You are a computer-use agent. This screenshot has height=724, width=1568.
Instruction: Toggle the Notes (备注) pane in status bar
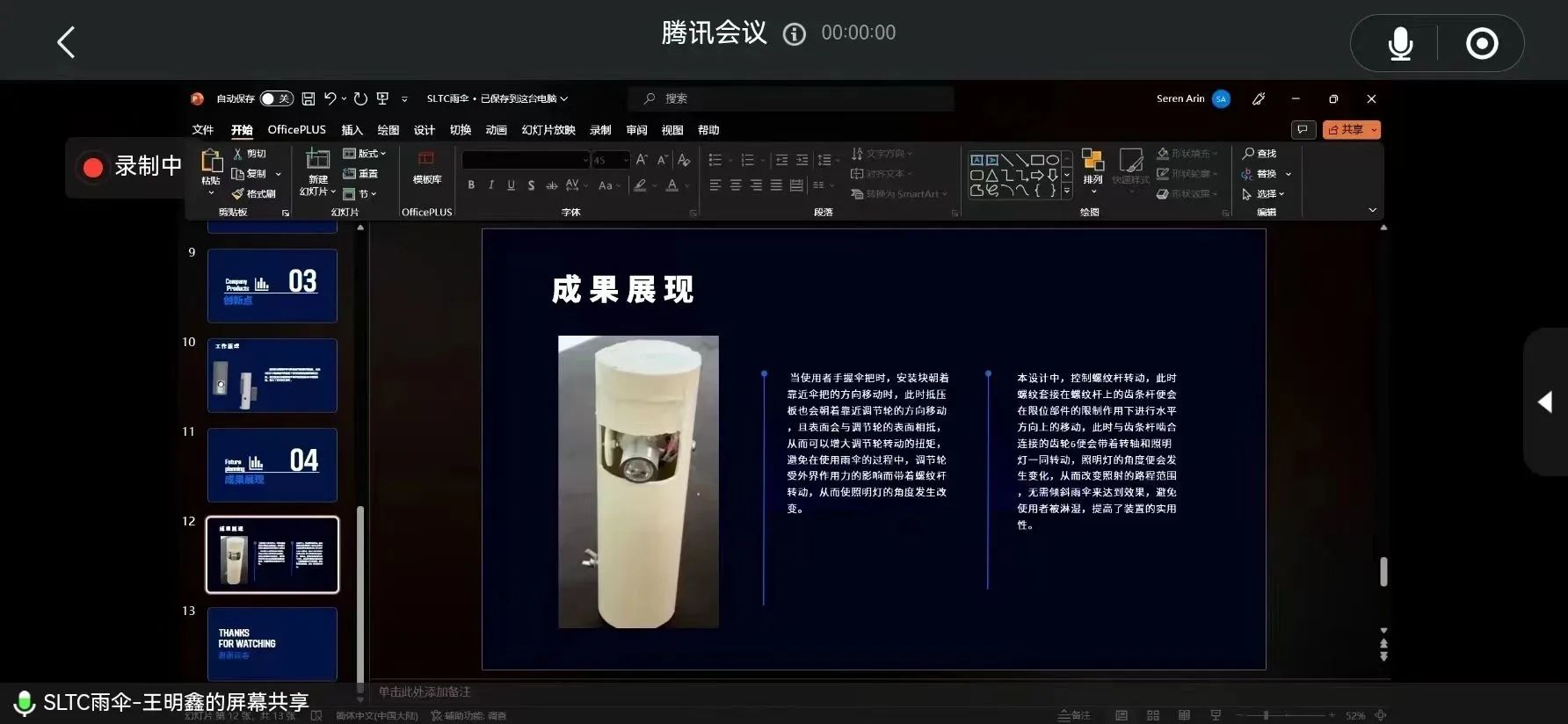[1074, 715]
